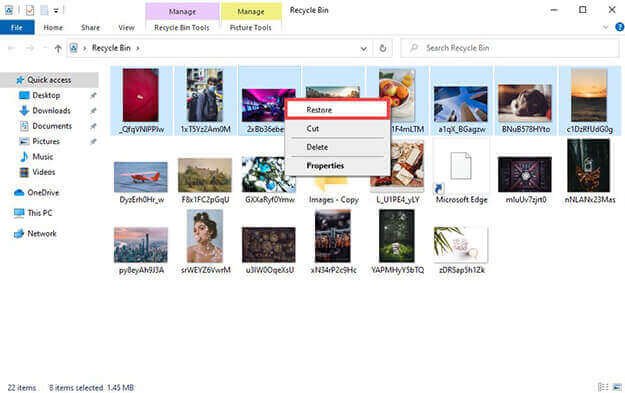Viewport: 625px width, 393px height.
Task: Select the srWEYZ6VwrM portrait thumbnail
Action: (x=205, y=242)
